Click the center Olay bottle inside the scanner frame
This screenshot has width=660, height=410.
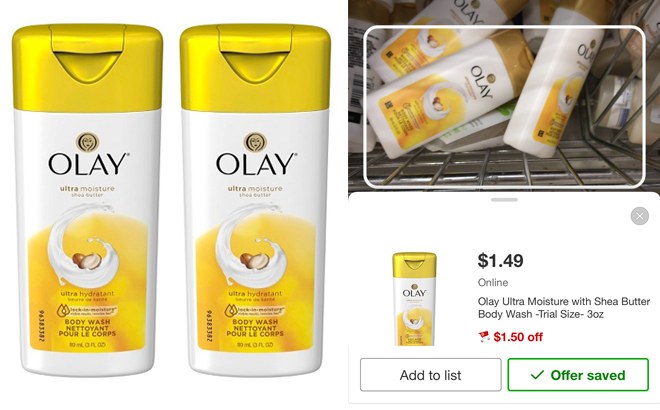click(x=446, y=95)
